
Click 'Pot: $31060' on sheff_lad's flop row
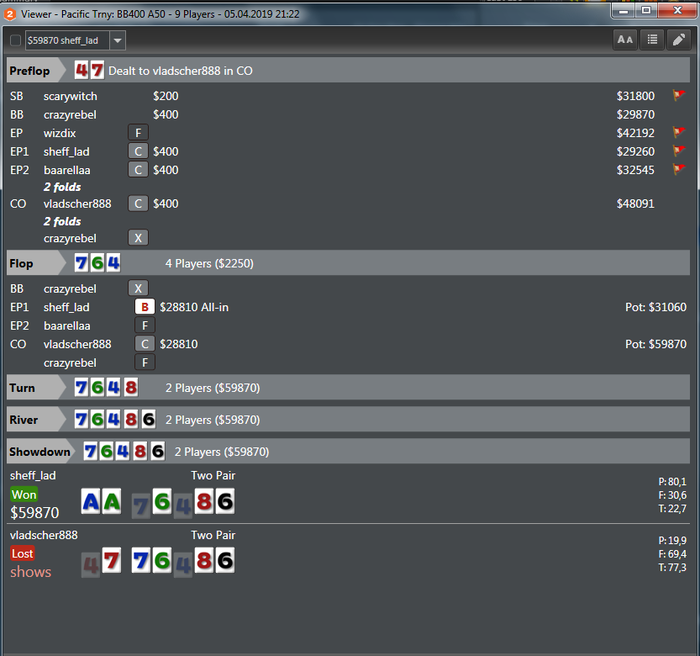click(656, 307)
